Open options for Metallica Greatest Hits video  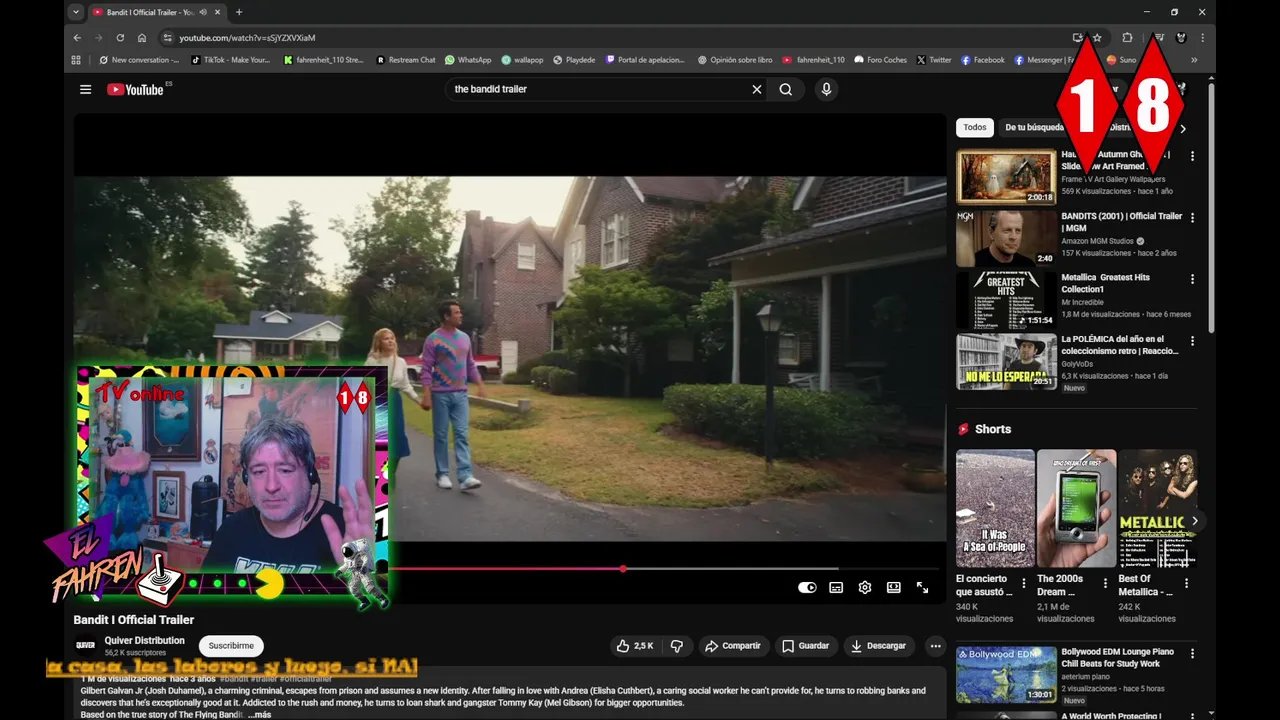tap(1192, 279)
